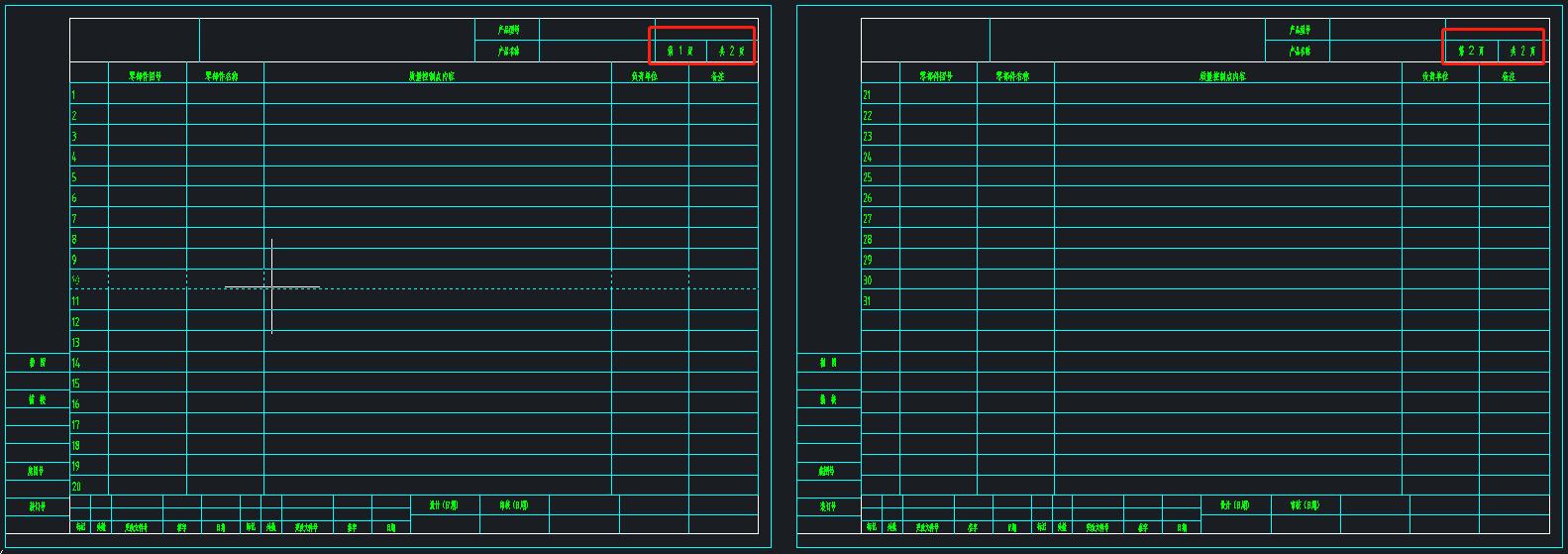Click row number 8 label

[x=73, y=240]
